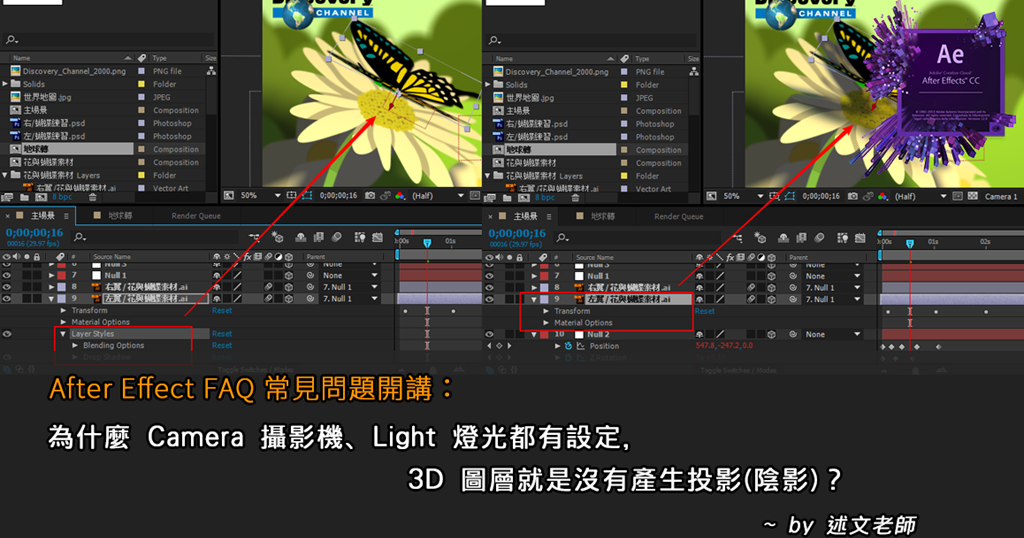Toggle the Layer Styles eye in the left timeline

coord(7,334)
